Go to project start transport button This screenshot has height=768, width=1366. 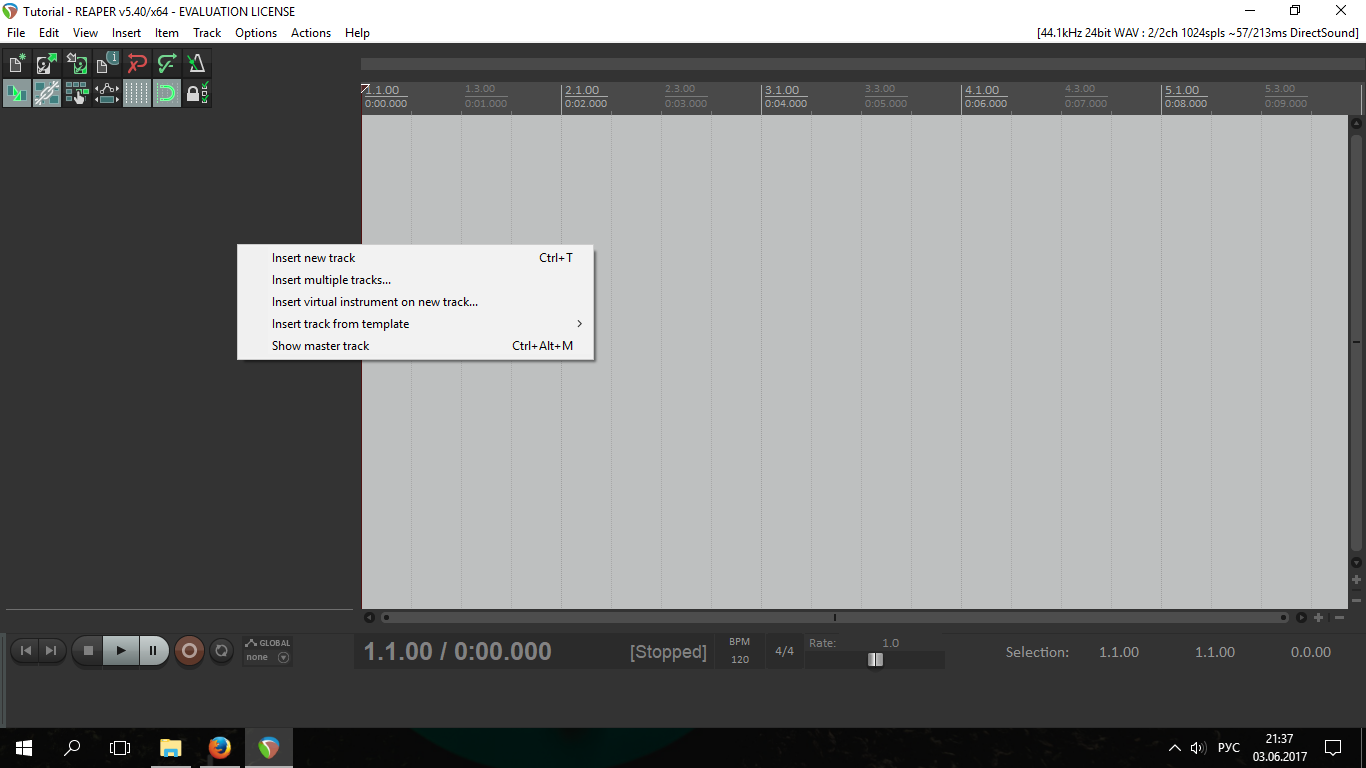(x=26, y=651)
